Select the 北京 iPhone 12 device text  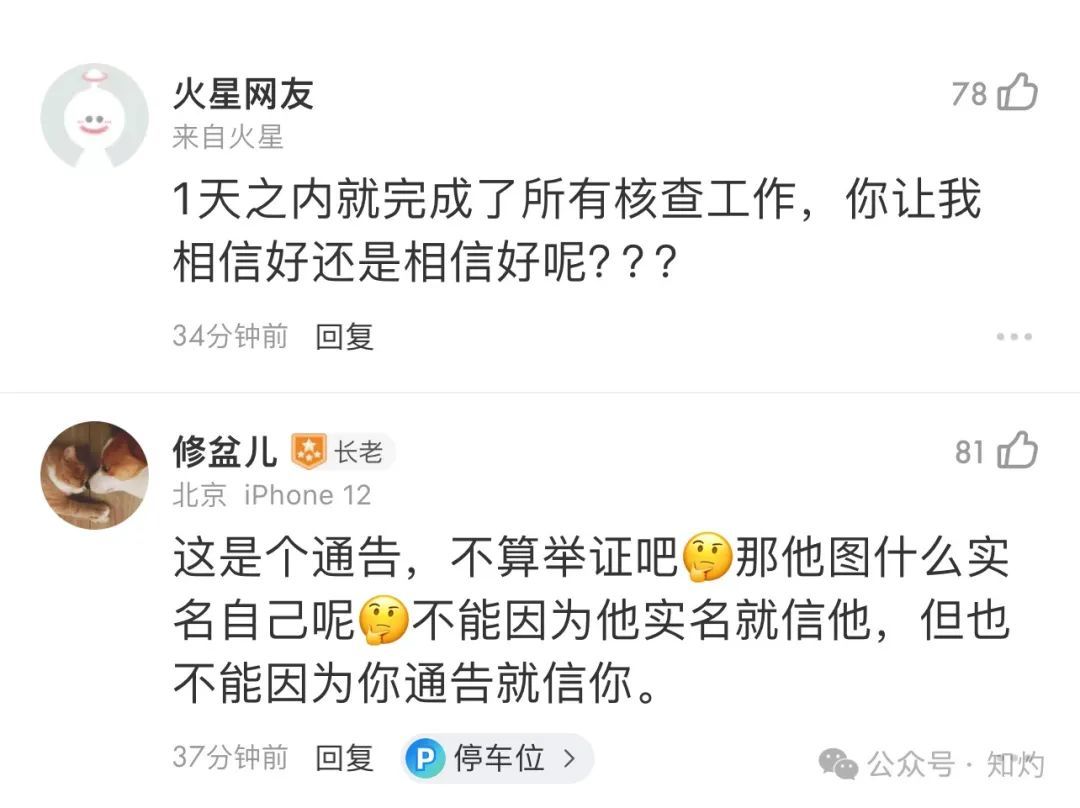pos(272,495)
